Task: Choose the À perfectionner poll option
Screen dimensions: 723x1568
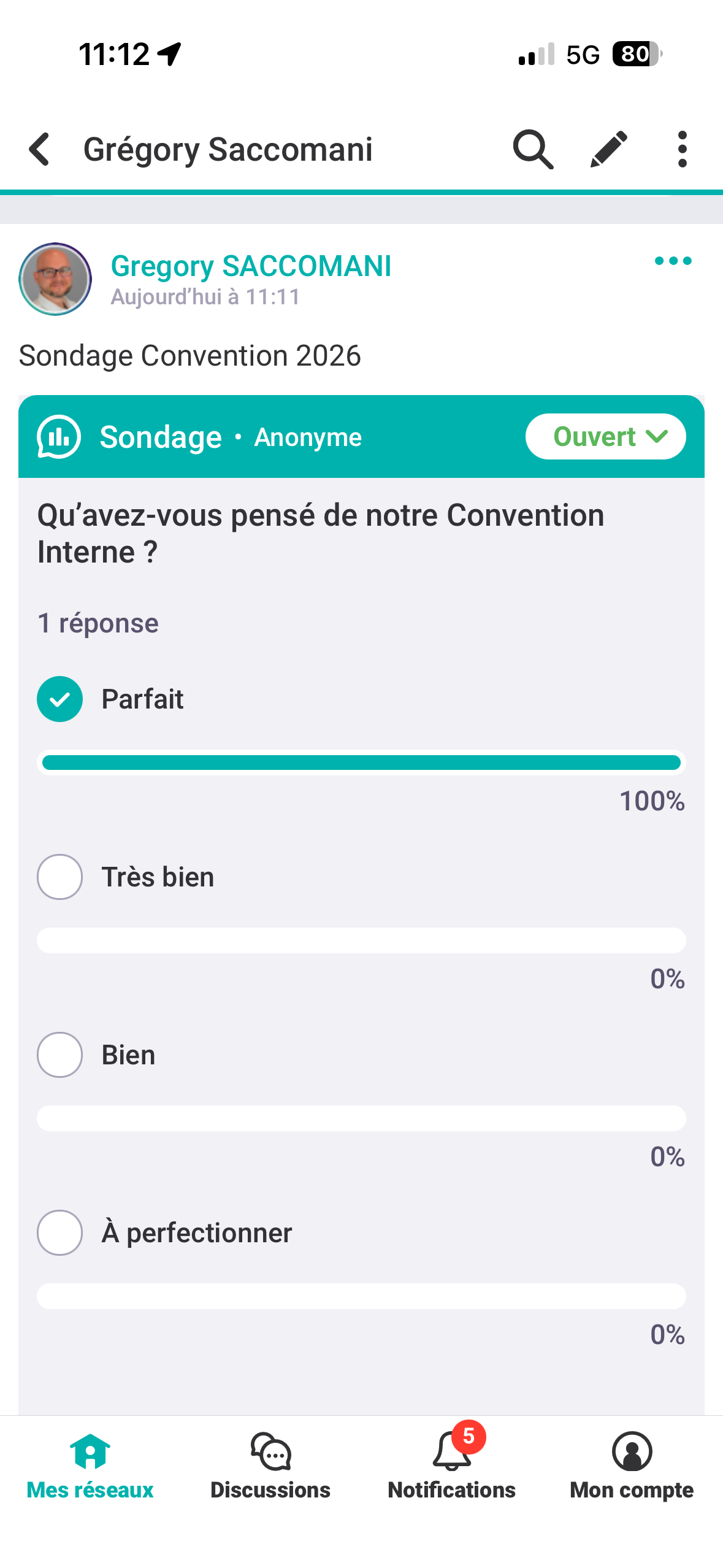Action: (60, 1233)
